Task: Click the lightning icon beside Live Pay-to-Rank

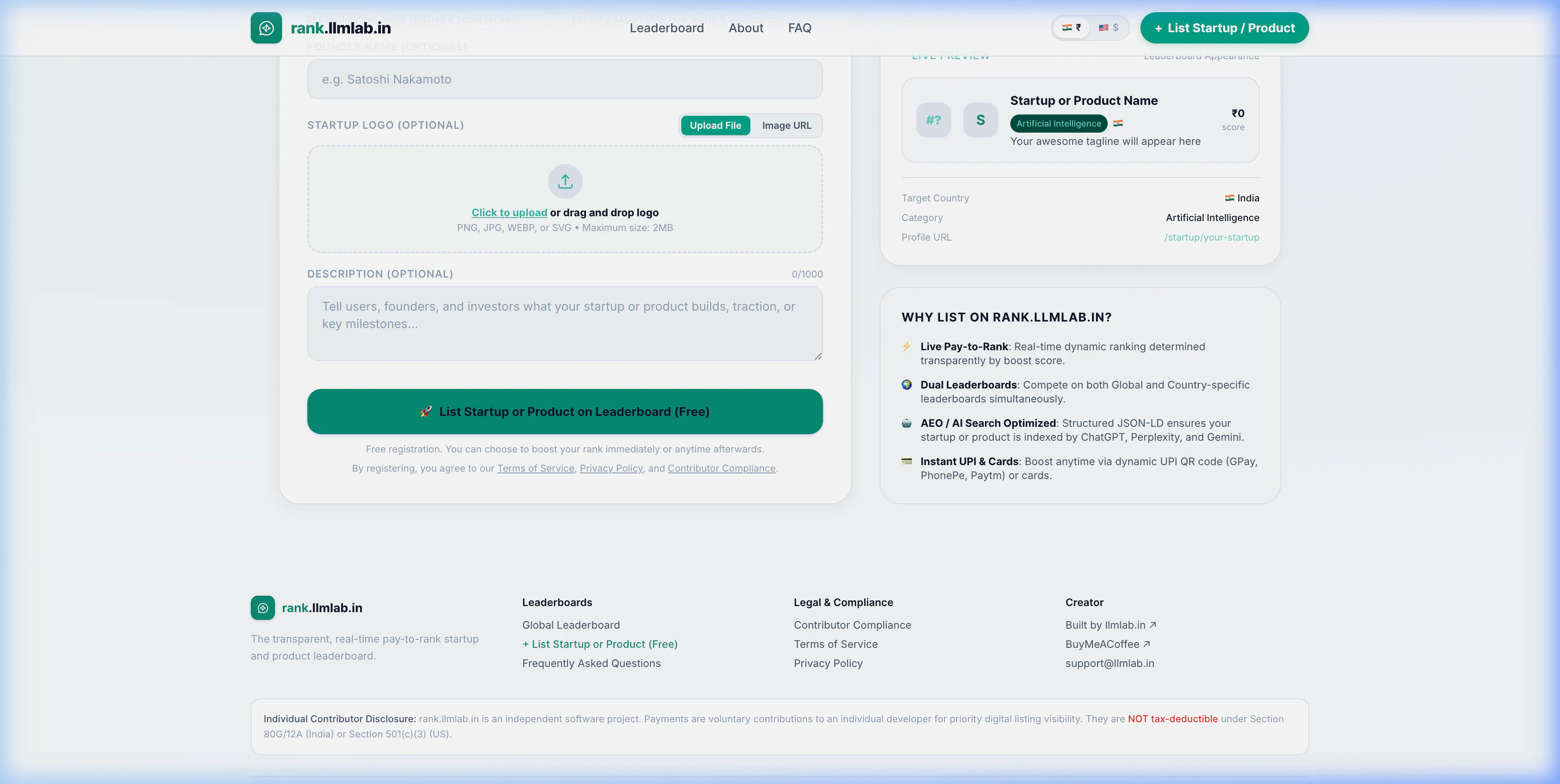Action: [x=907, y=346]
